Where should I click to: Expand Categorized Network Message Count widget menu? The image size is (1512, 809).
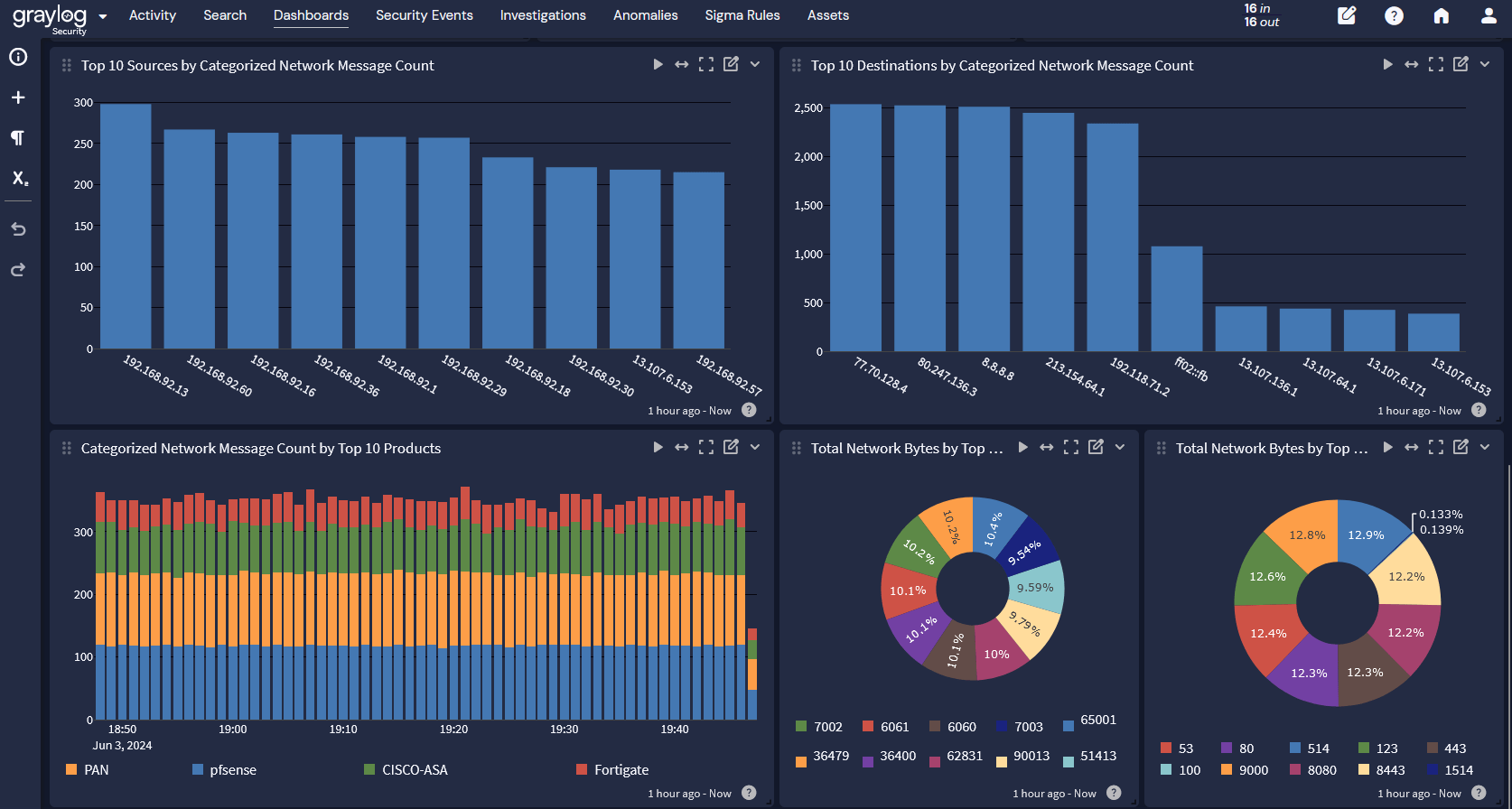(755, 447)
